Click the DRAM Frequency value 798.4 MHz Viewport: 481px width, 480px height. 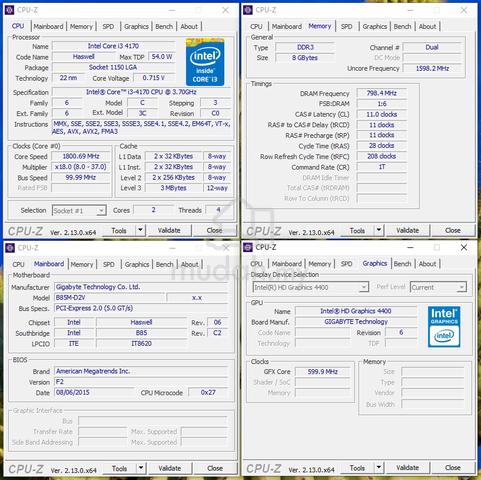[x=382, y=93]
